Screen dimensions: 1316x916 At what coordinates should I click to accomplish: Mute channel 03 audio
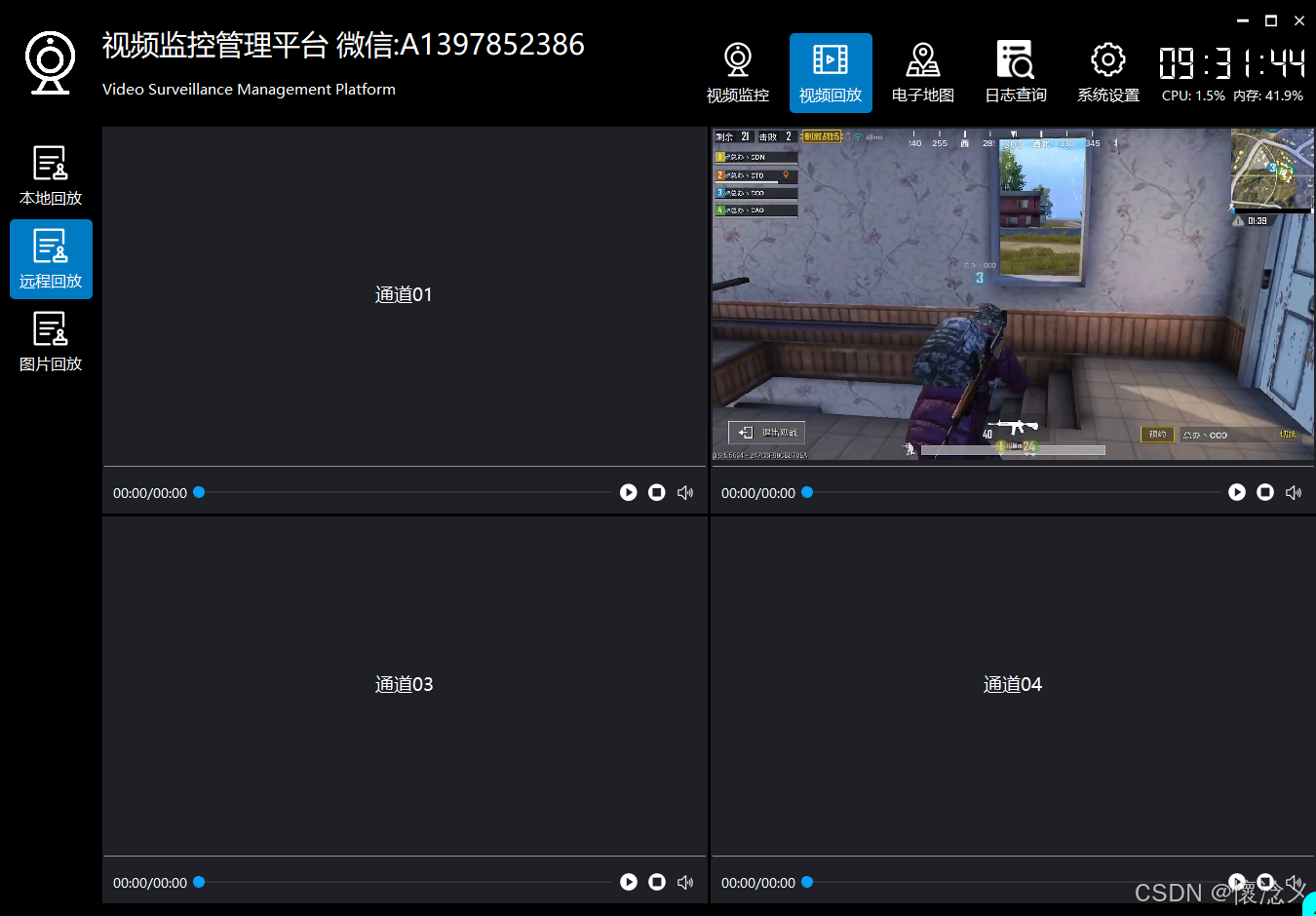pyautogui.click(x=685, y=882)
